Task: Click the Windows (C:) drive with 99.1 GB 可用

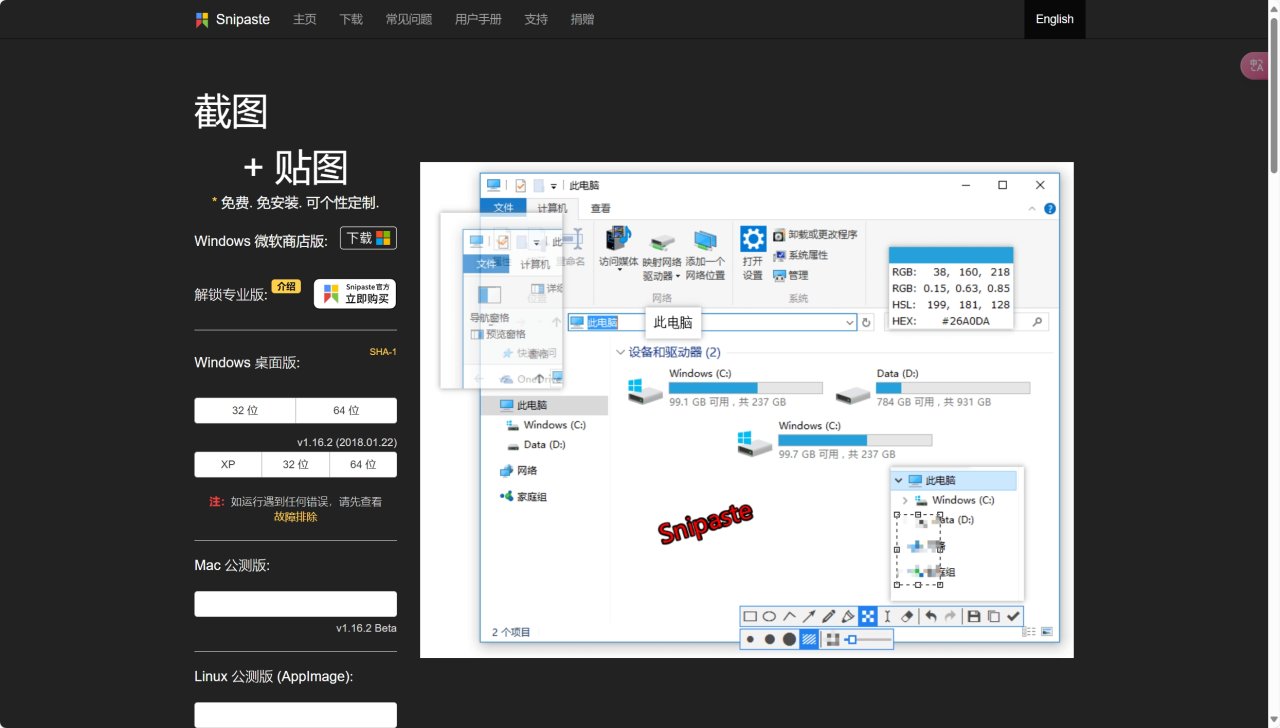Action: tap(725, 387)
